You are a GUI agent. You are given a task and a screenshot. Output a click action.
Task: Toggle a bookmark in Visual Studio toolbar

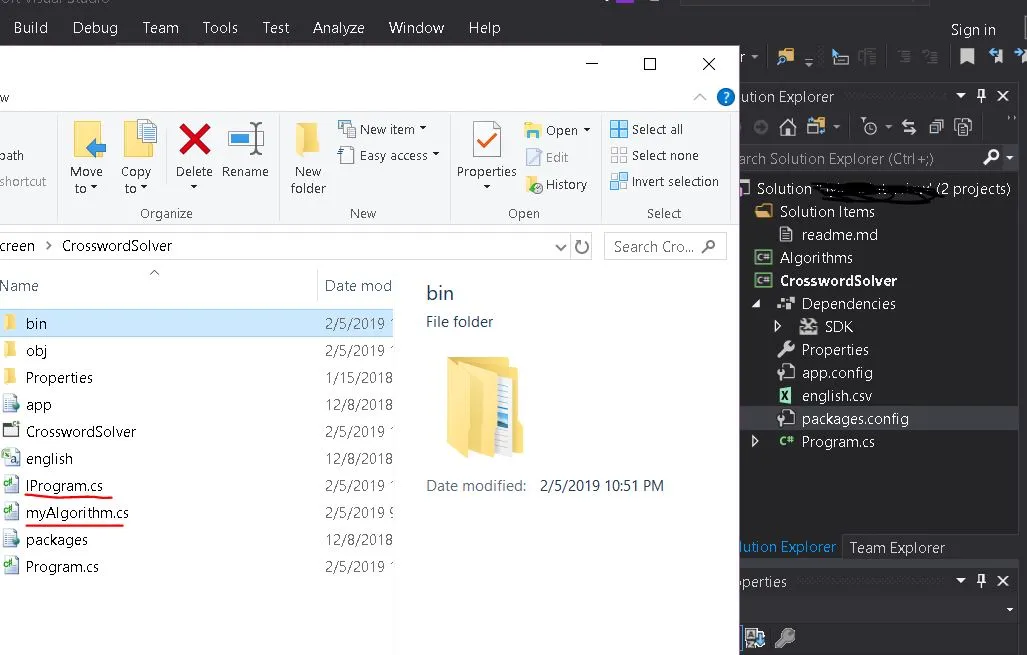(x=967, y=57)
